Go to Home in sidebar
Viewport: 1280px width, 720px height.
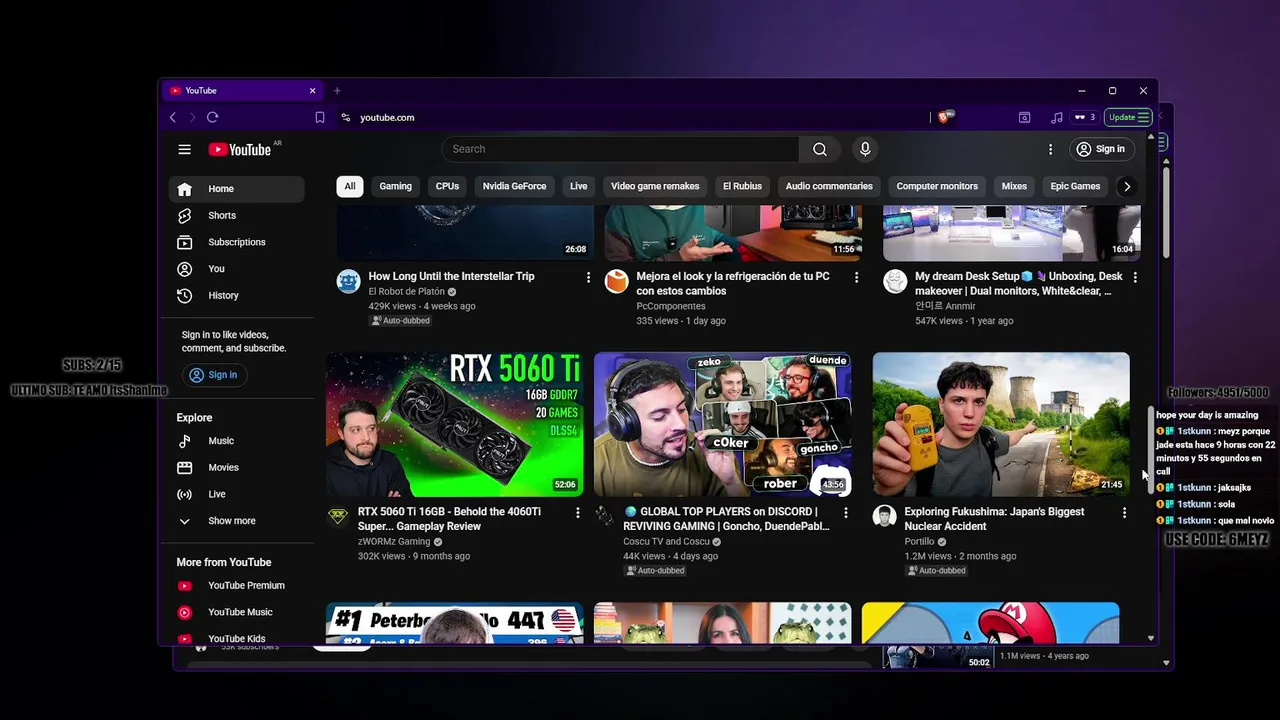pyautogui.click(x=237, y=189)
